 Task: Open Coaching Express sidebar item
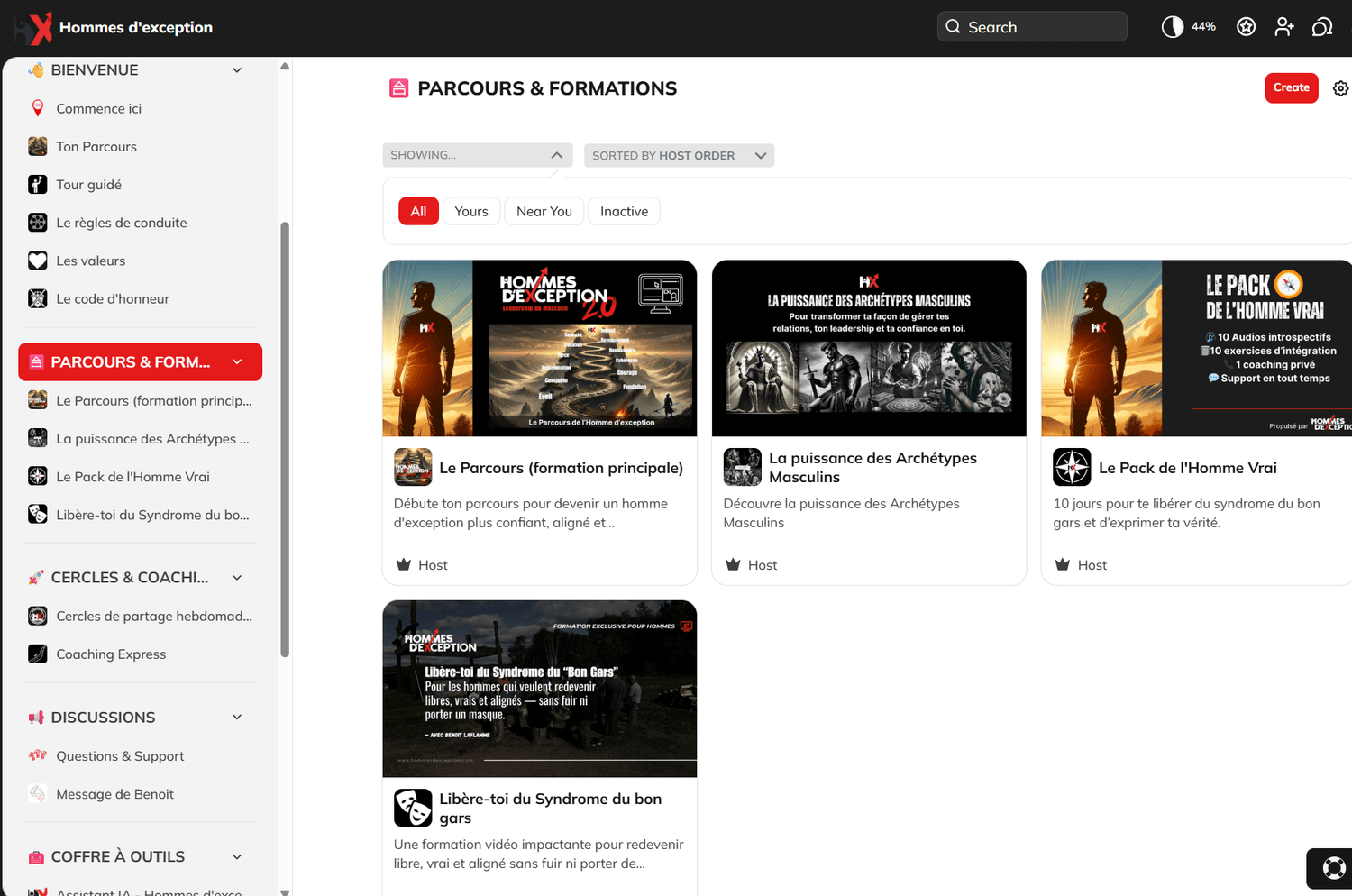coord(111,654)
